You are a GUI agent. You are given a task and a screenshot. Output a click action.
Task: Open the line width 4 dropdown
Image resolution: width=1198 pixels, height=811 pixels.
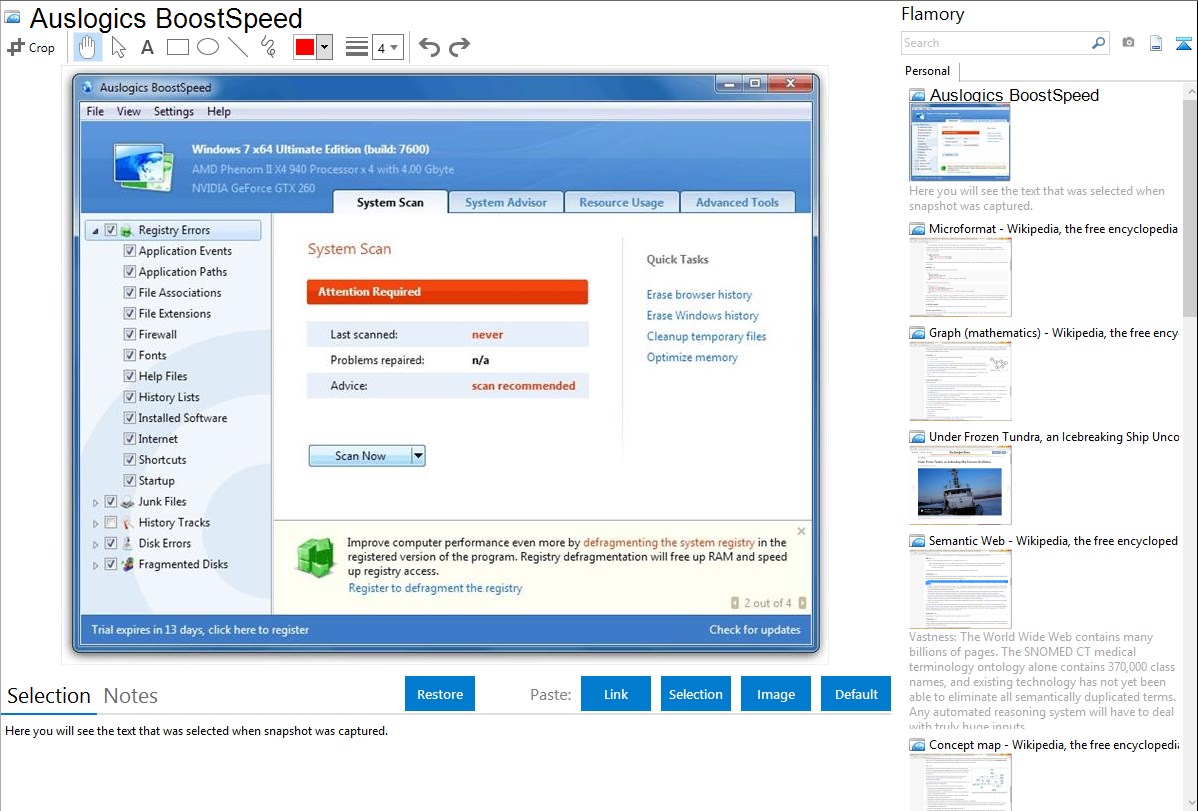coord(388,48)
